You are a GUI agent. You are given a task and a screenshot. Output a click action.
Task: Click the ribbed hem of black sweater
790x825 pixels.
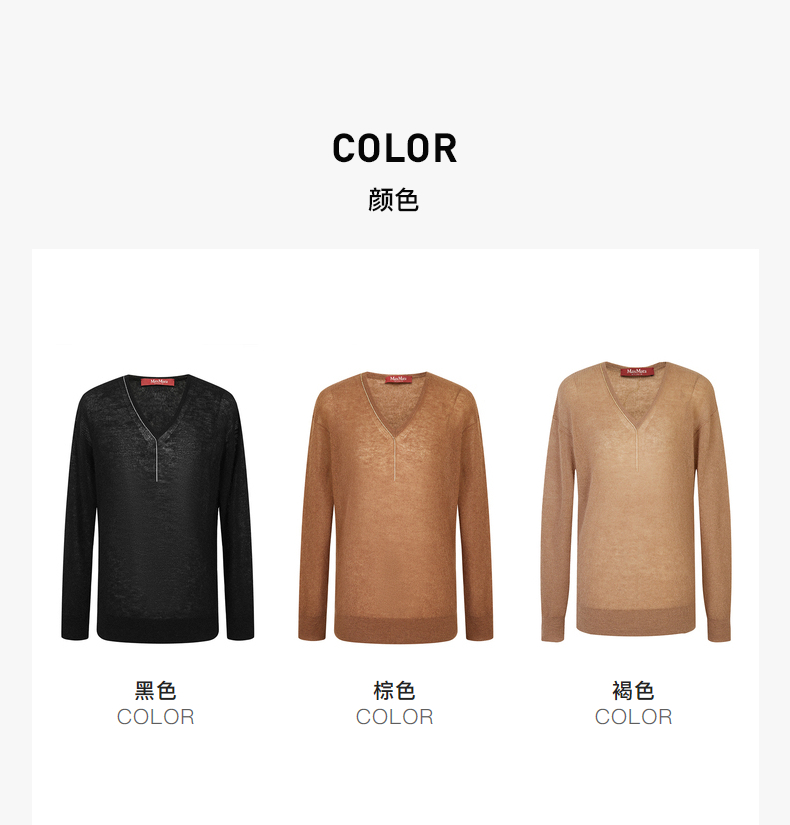[157, 629]
